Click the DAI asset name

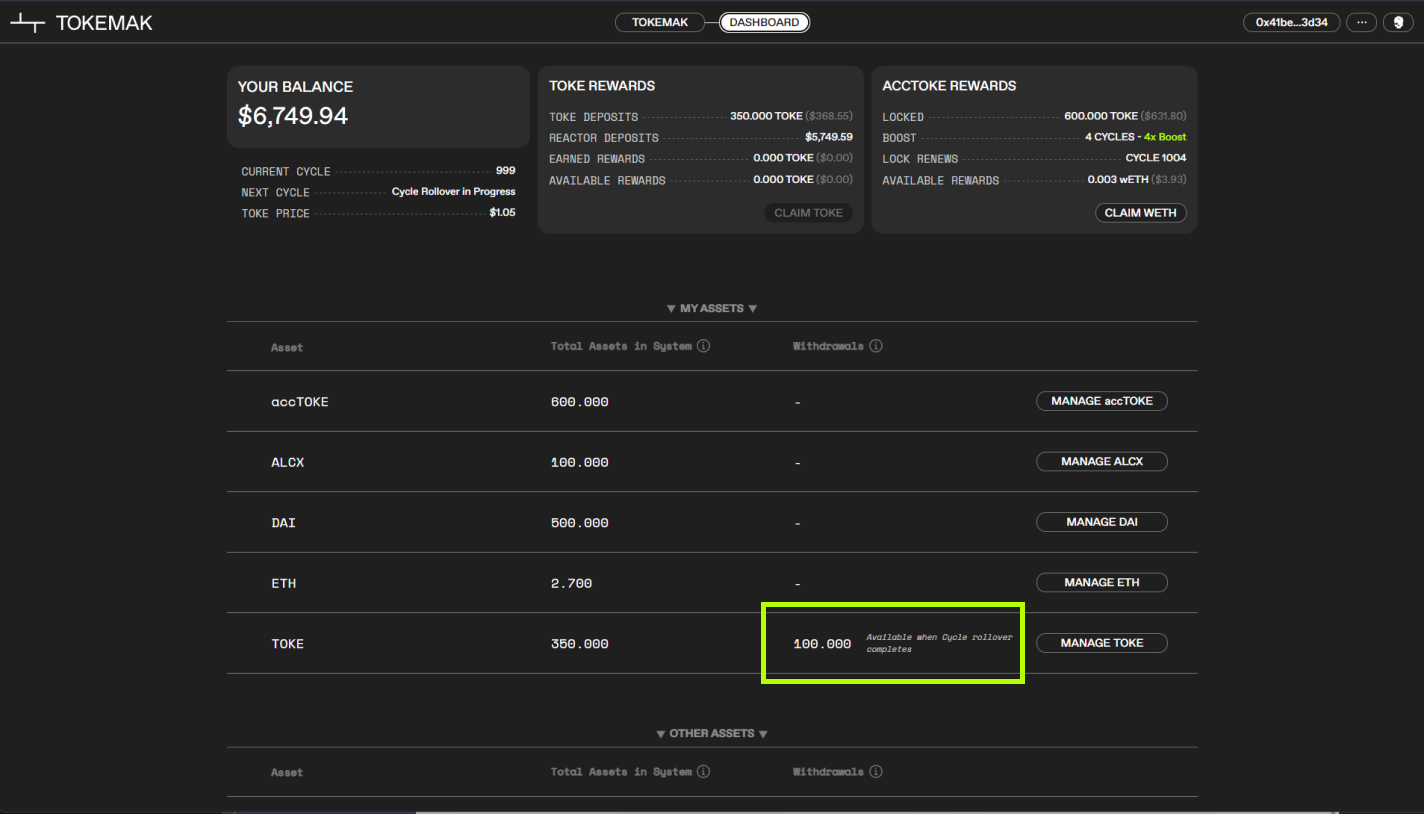283,523
